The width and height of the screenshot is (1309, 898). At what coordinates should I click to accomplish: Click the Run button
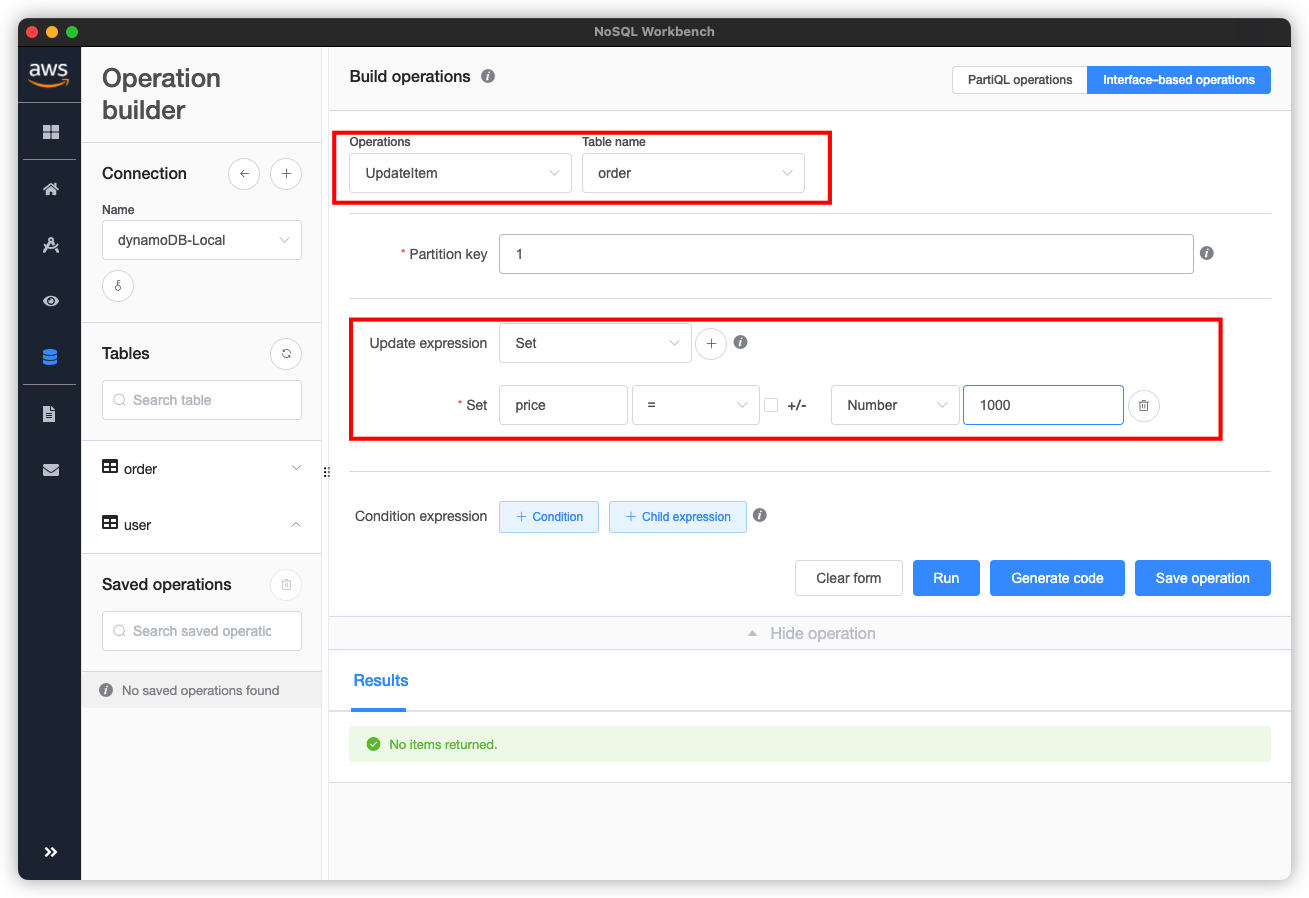946,578
